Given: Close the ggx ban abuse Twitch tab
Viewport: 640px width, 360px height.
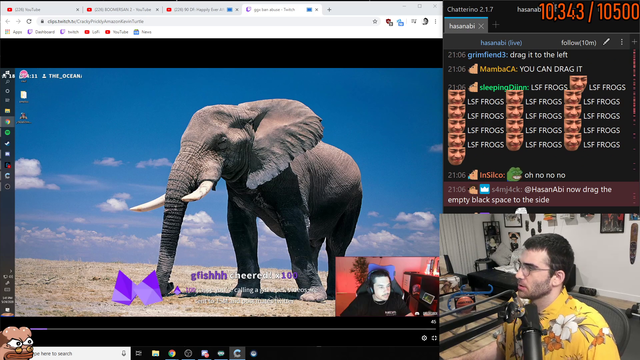Looking at the screenshot, I should point(316,9).
